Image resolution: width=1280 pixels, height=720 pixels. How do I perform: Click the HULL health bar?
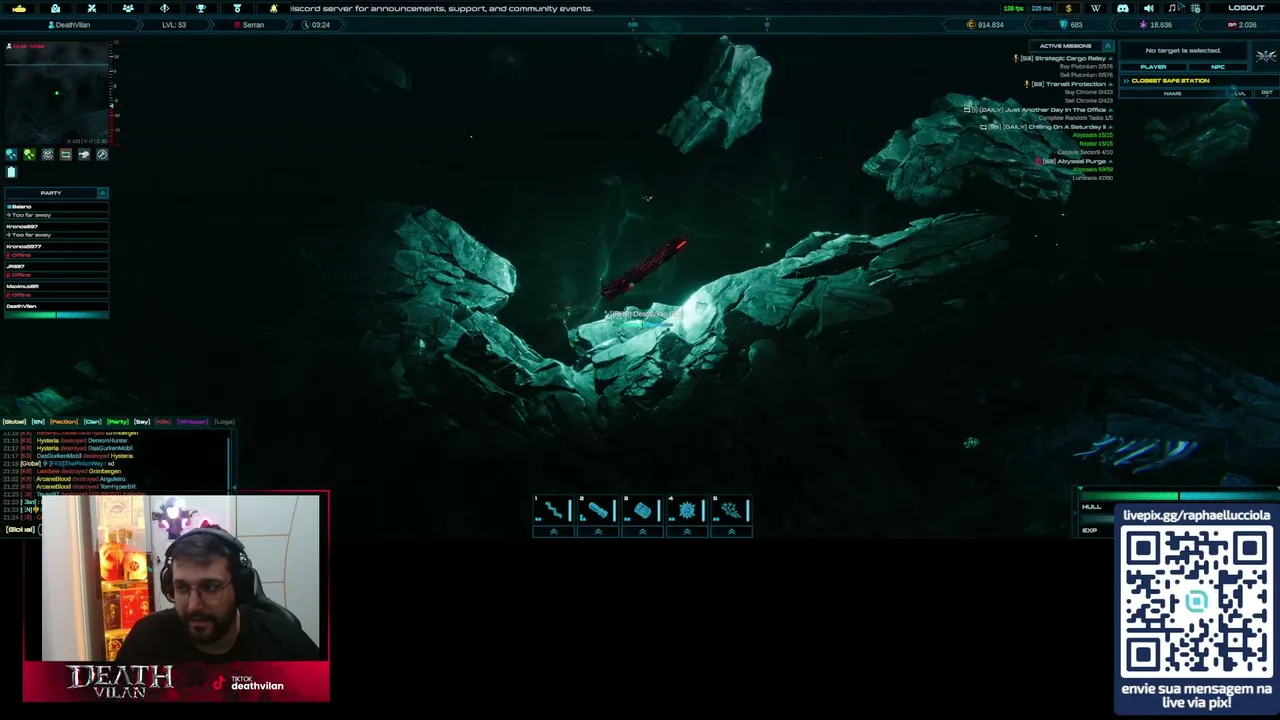click(x=1180, y=495)
